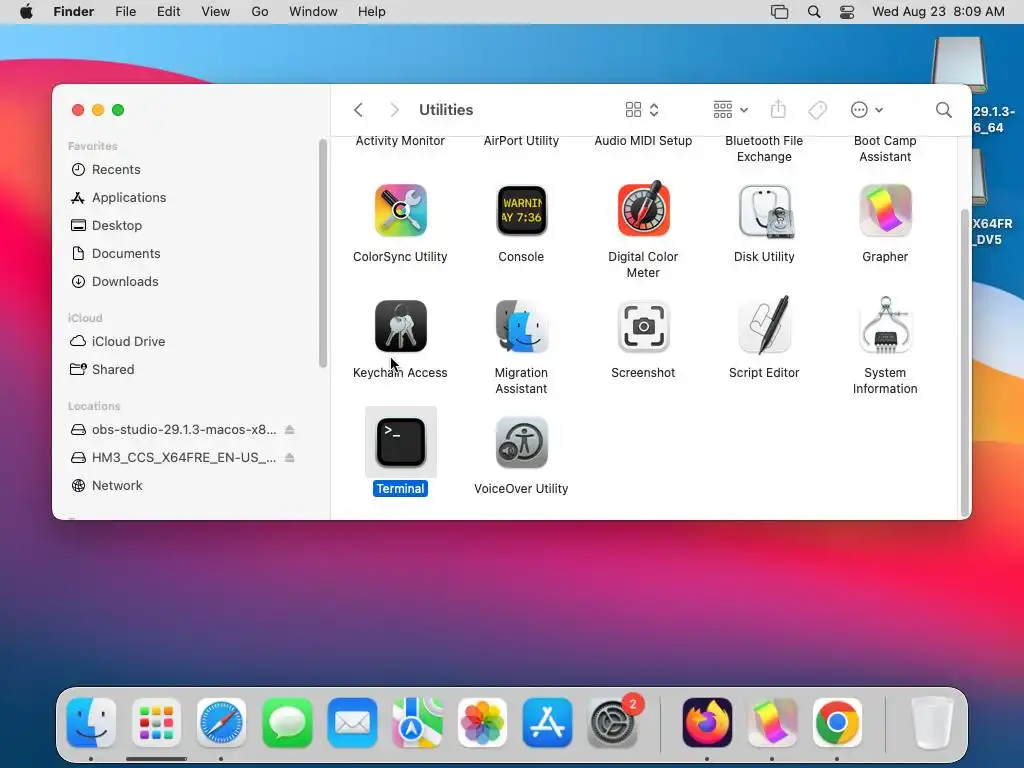Open the Edit menu
Screen dimensions: 1024x768
point(168,12)
